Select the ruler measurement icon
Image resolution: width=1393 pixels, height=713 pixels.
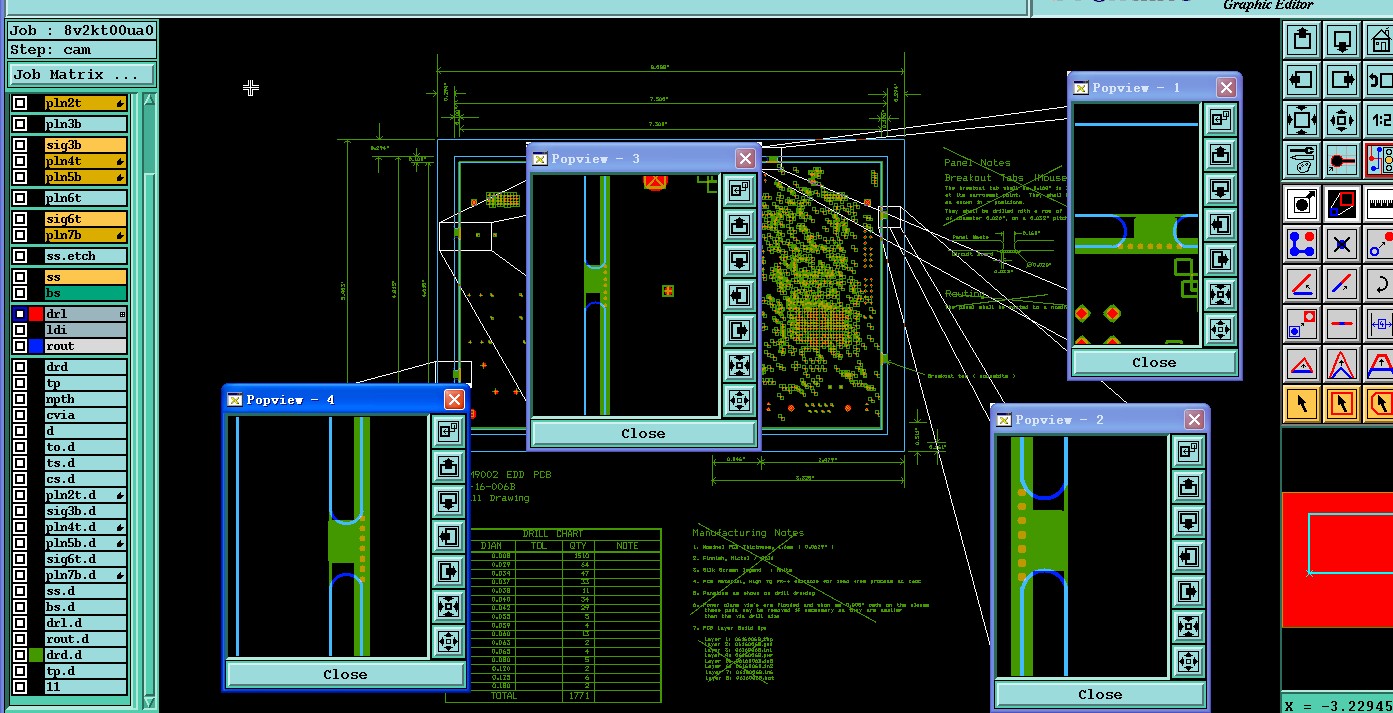[1380, 204]
